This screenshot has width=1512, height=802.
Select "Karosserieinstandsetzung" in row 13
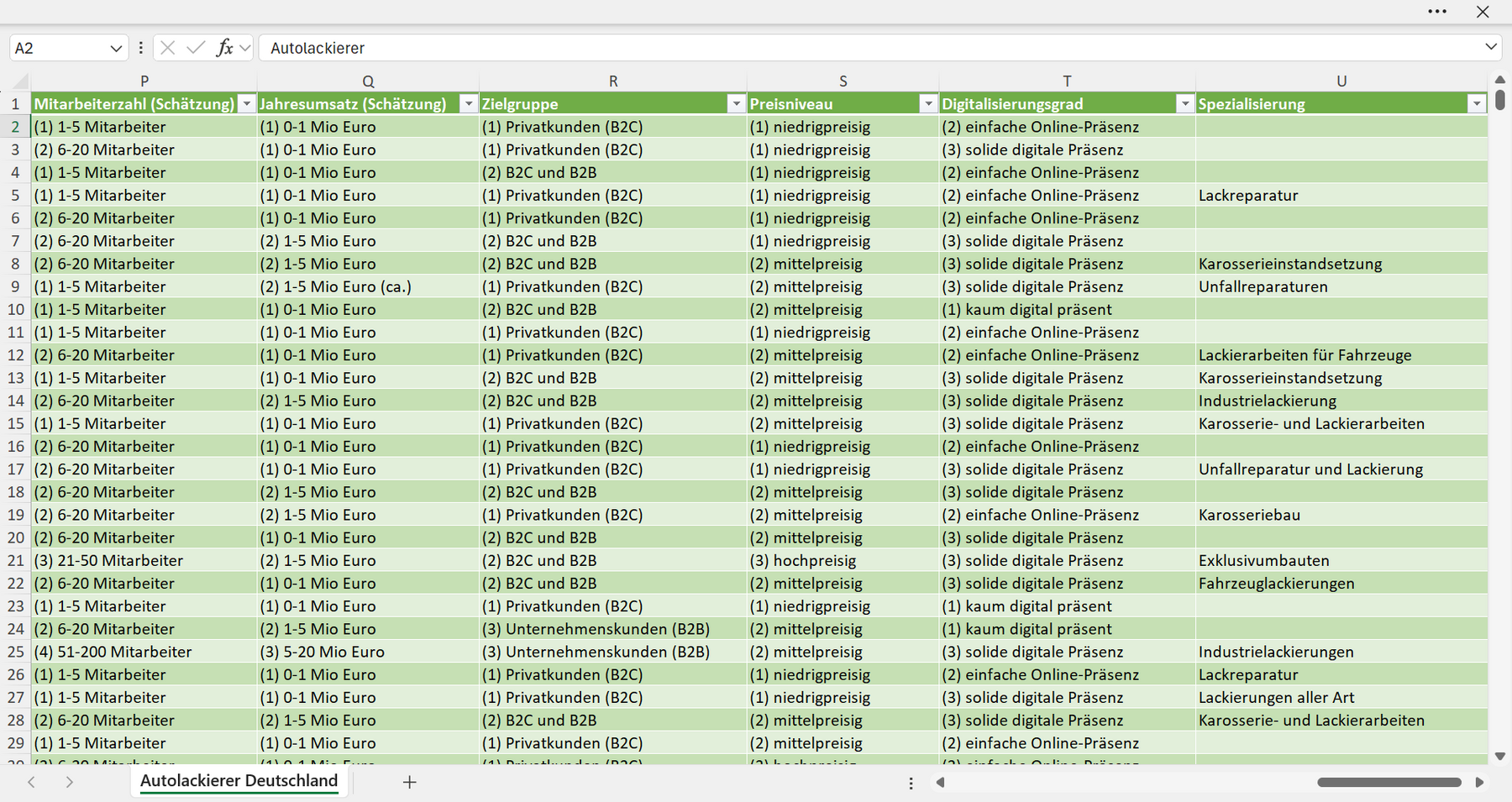pyautogui.click(x=1341, y=378)
